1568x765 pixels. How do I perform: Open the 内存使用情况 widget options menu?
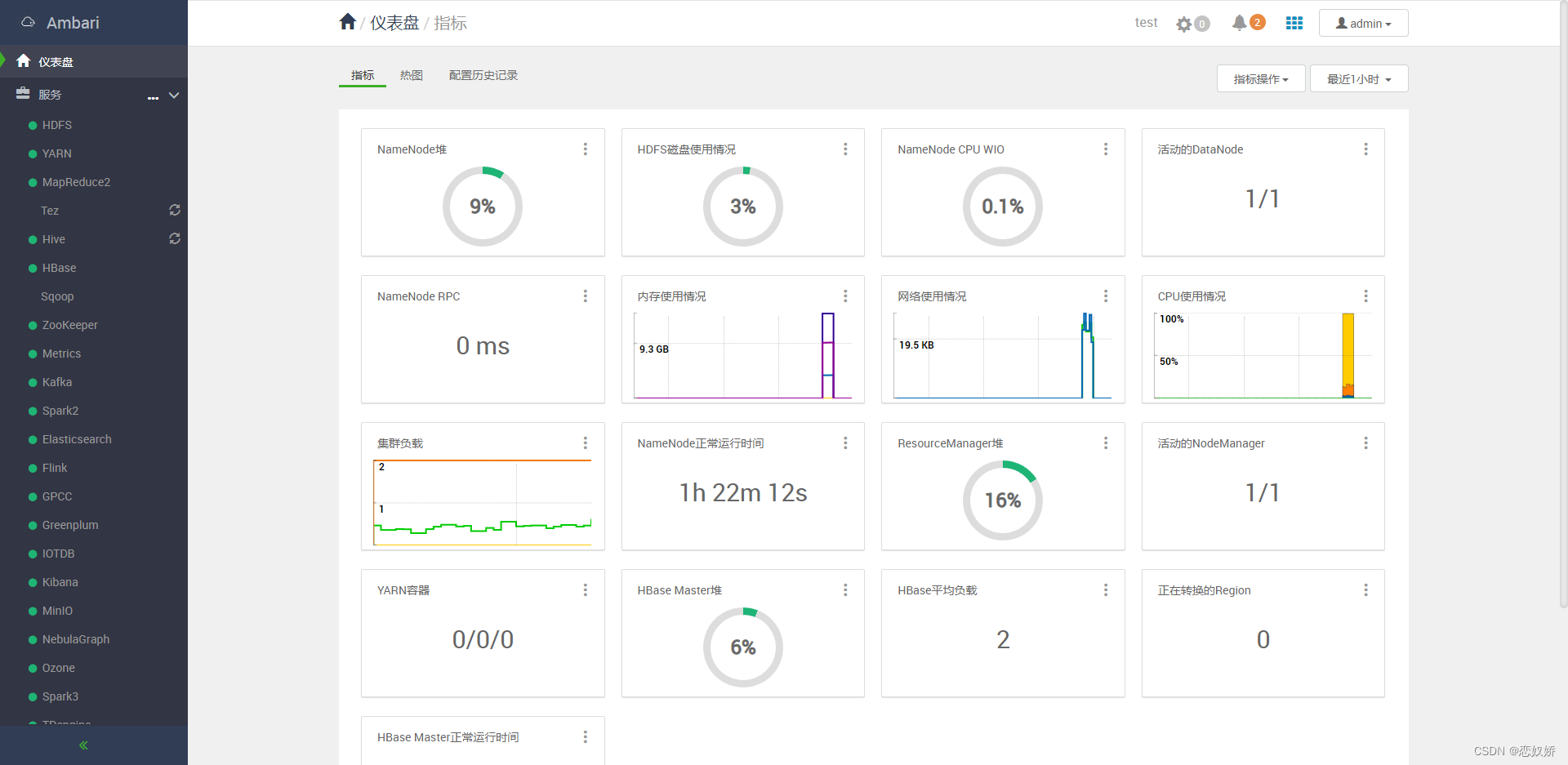tap(845, 296)
